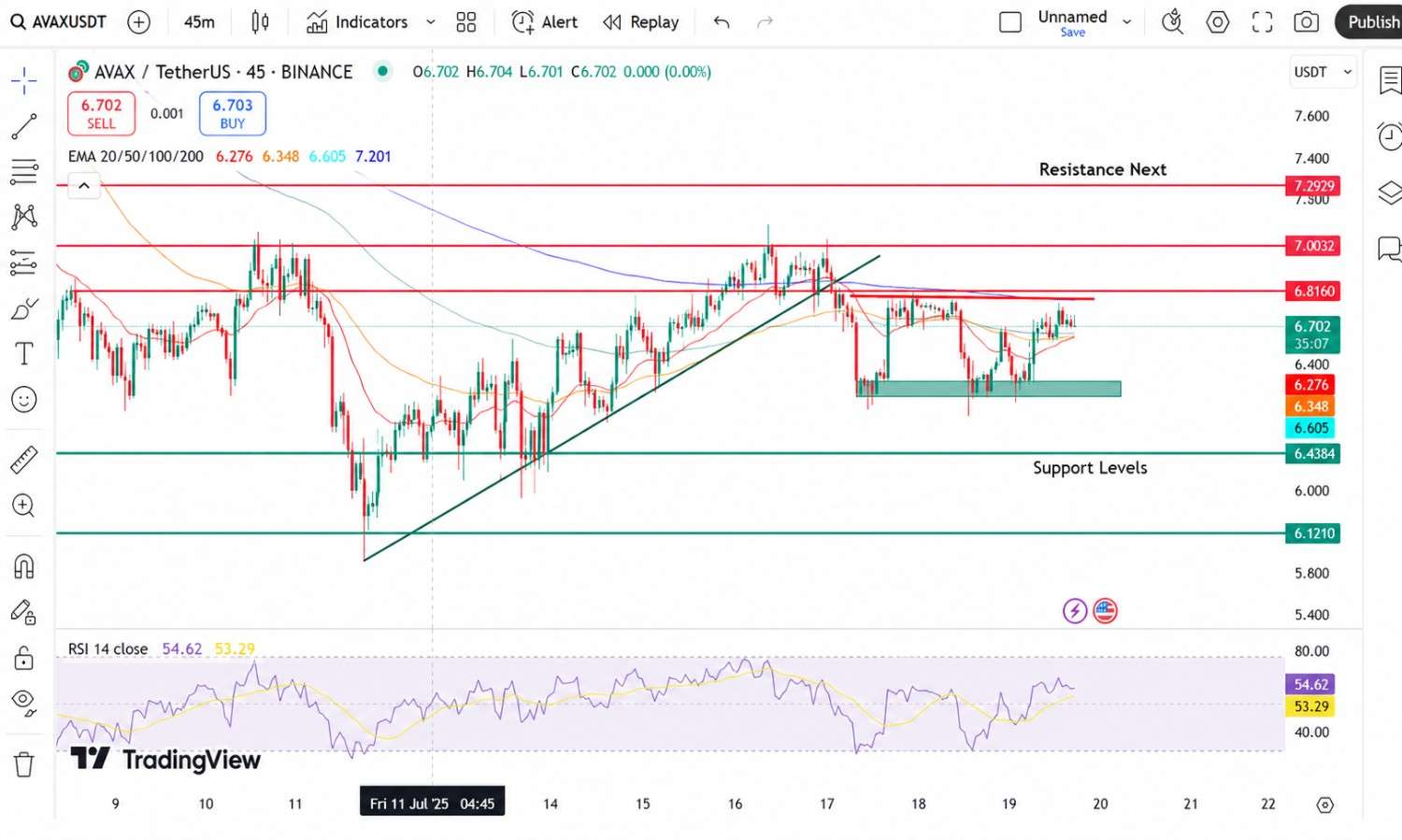Open the 45m timeframe selector
Screen dimensions: 1402x840
(x=199, y=21)
